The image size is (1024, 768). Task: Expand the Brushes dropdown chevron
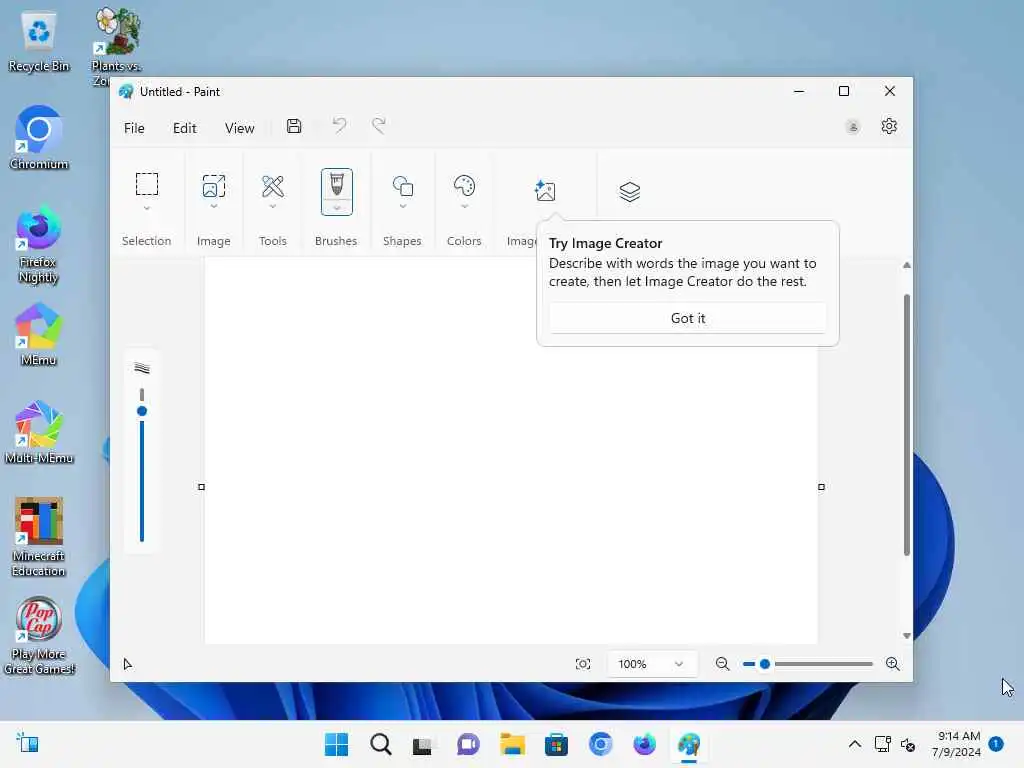336,208
